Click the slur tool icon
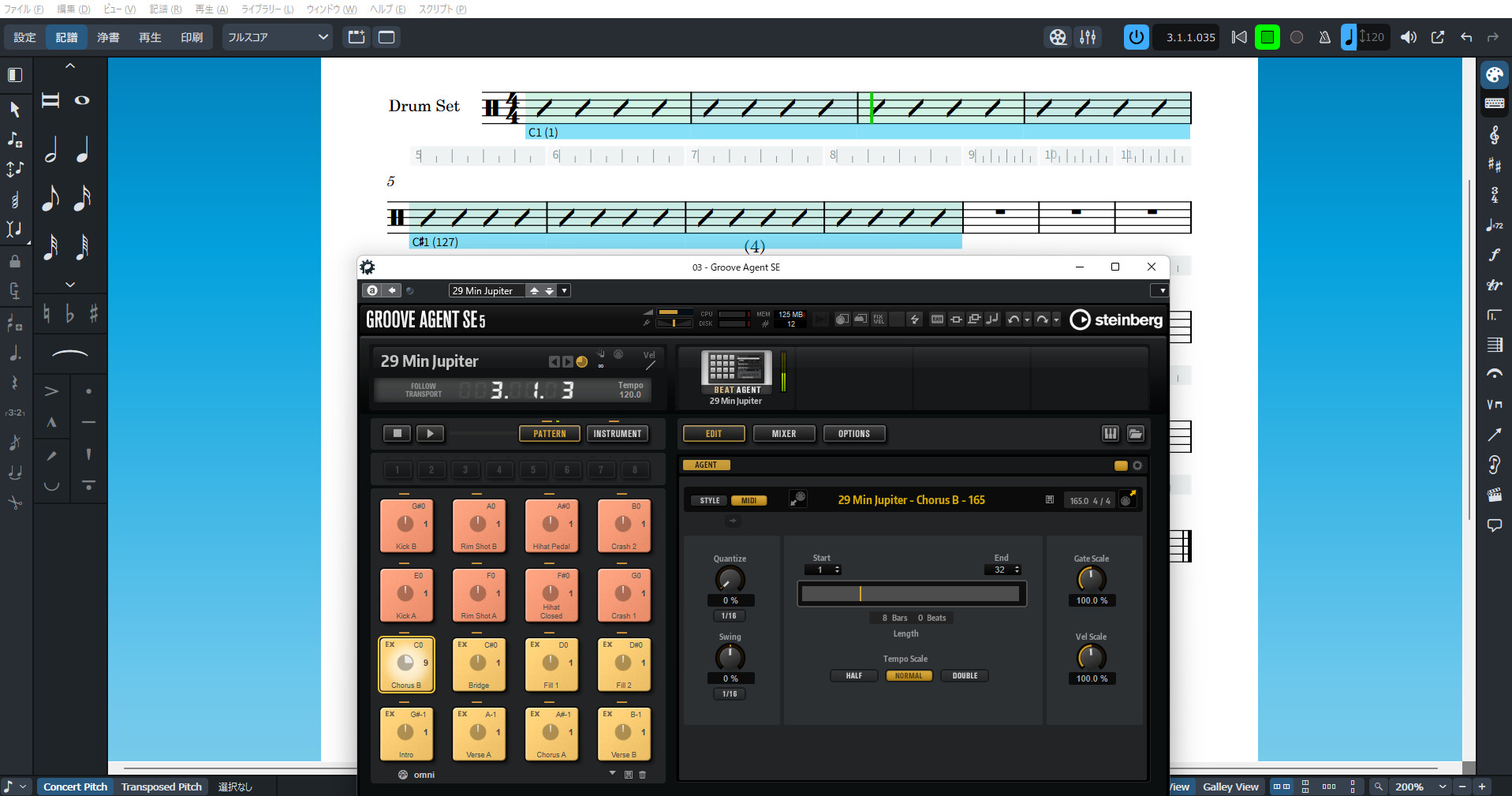Viewport: 1512px width, 796px height. [70, 353]
